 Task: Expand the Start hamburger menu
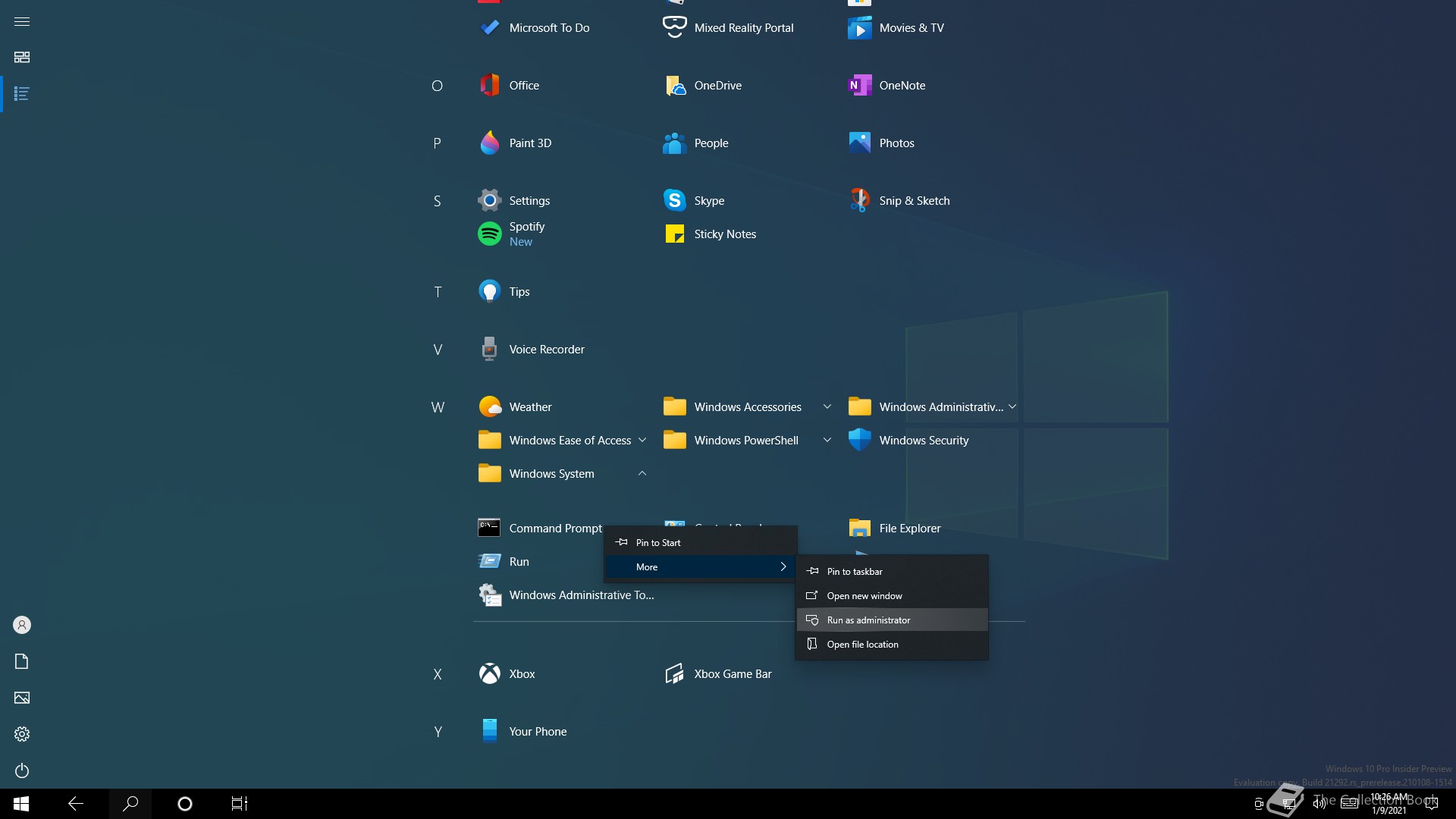coord(22,21)
